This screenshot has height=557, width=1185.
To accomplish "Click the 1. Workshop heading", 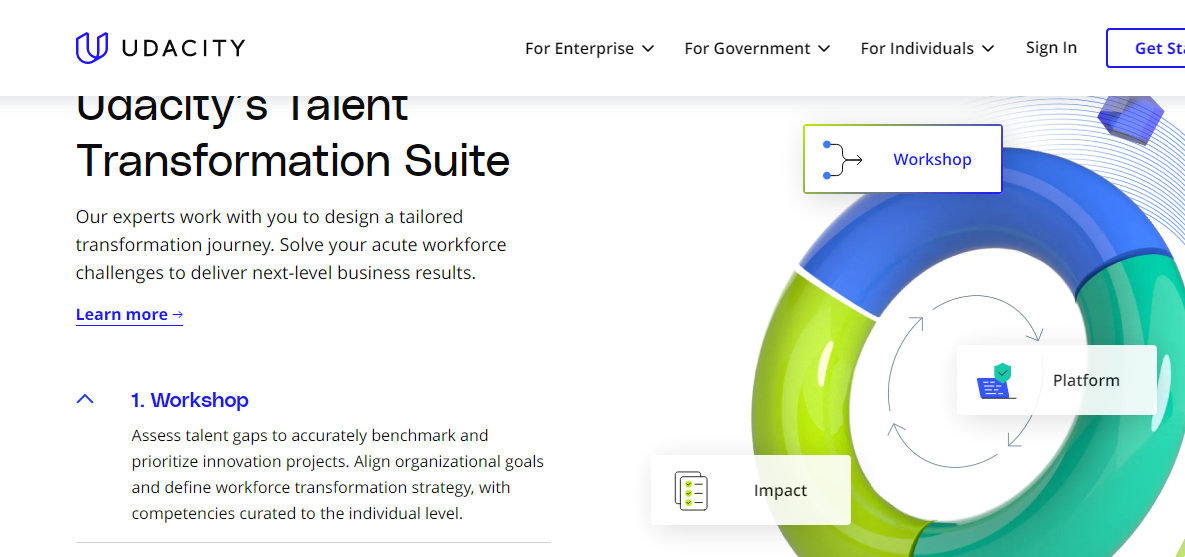I will (x=190, y=399).
